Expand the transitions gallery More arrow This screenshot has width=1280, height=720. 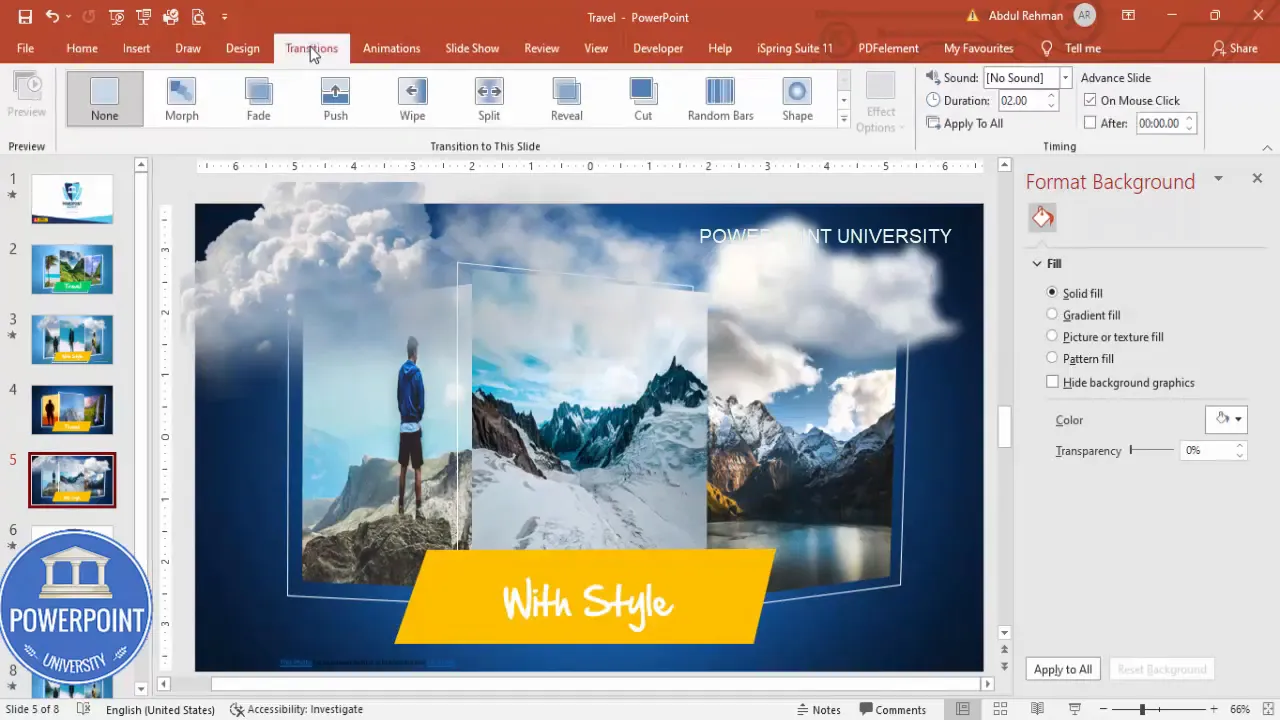(x=844, y=119)
